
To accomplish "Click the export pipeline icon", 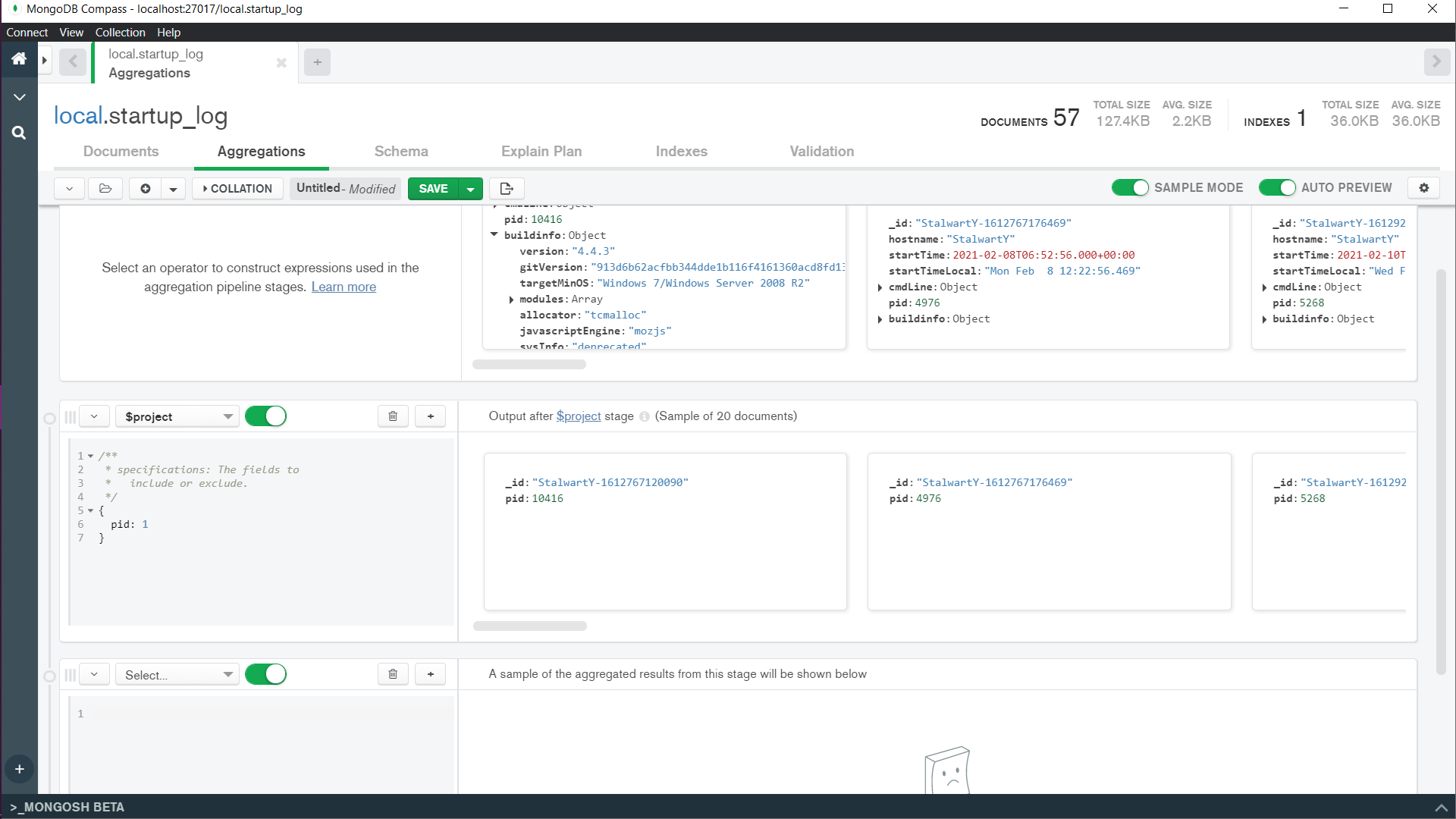I will click(507, 188).
